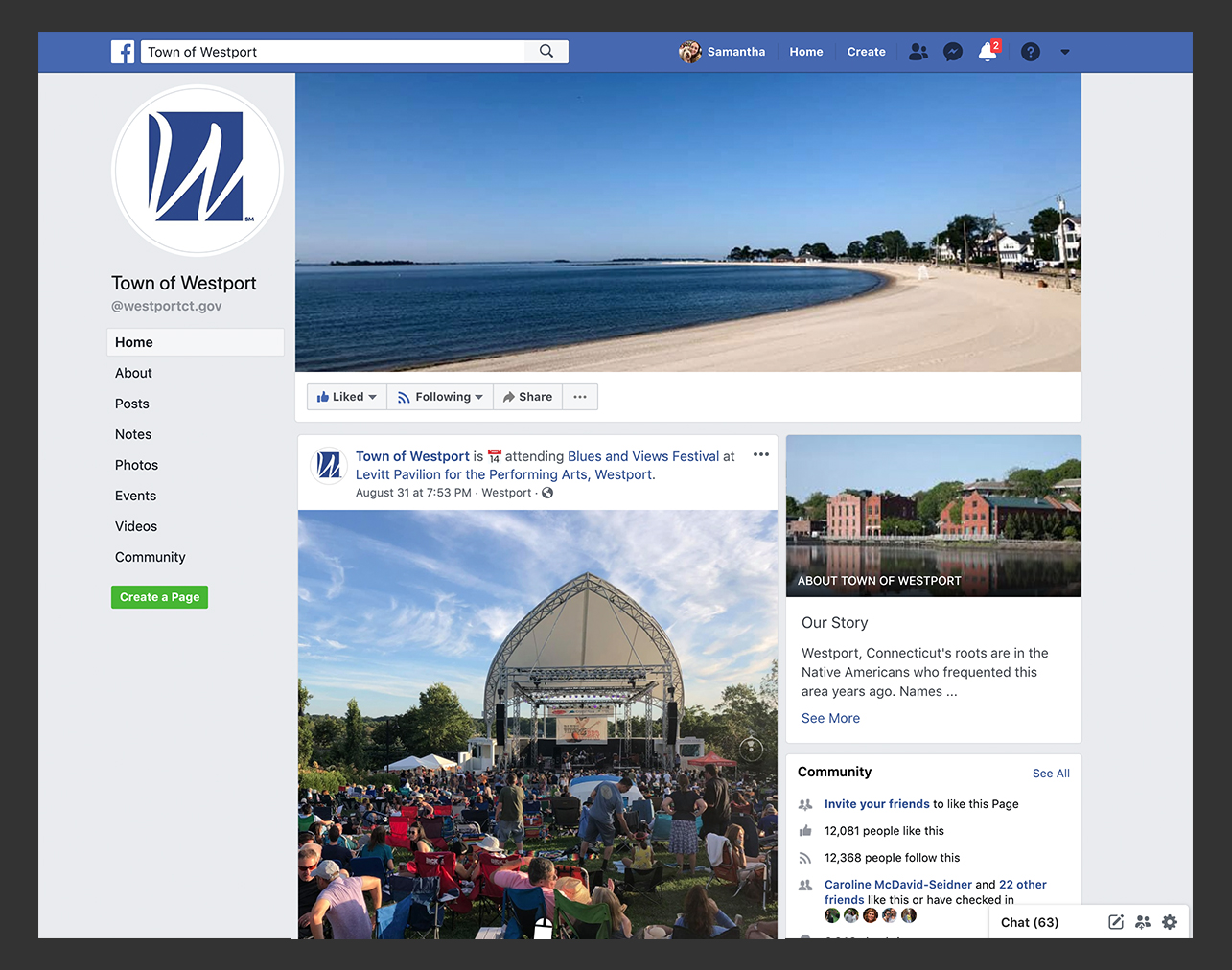Click the search magnifier icon
The width and height of the screenshot is (1232, 970).
(546, 52)
